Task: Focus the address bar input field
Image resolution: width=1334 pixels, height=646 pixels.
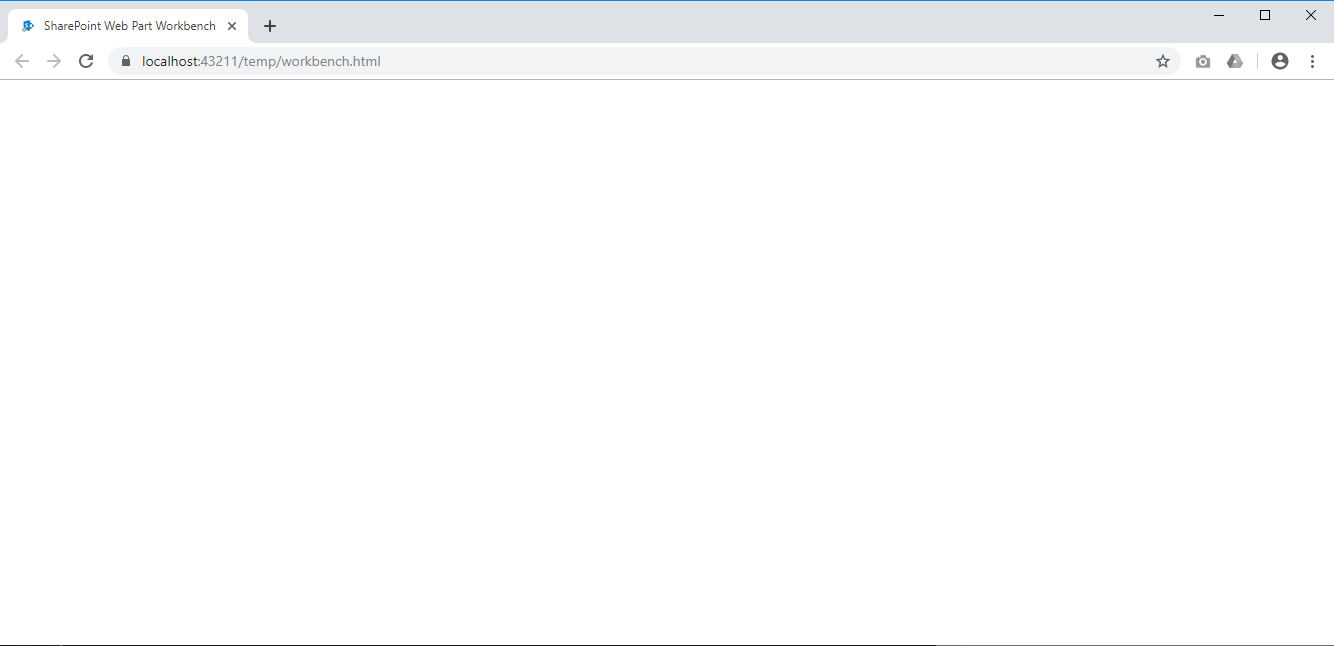Action: pyautogui.click(x=600, y=61)
